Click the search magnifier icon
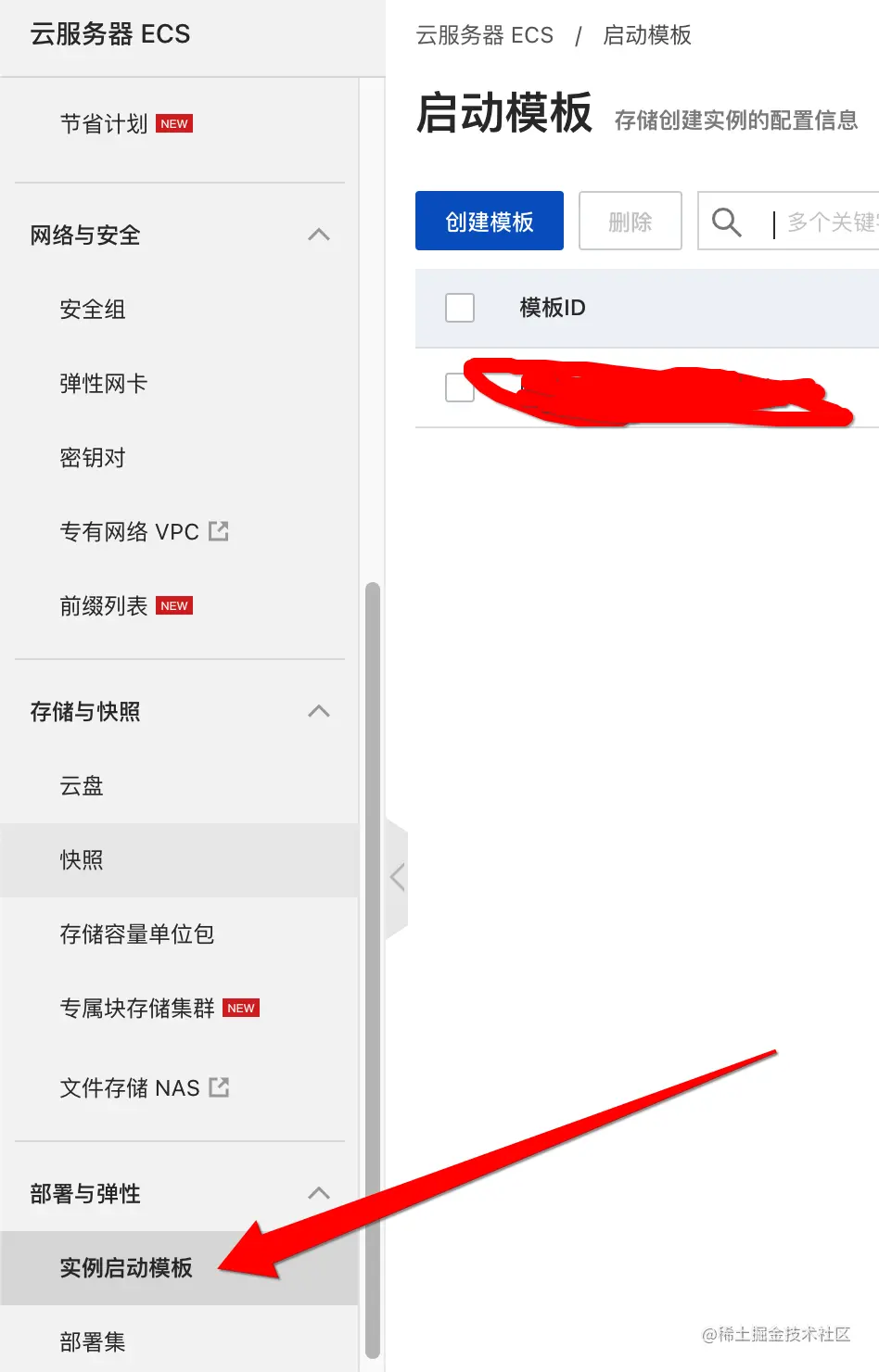This screenshot has width=879, height=1372. point(726,222)
